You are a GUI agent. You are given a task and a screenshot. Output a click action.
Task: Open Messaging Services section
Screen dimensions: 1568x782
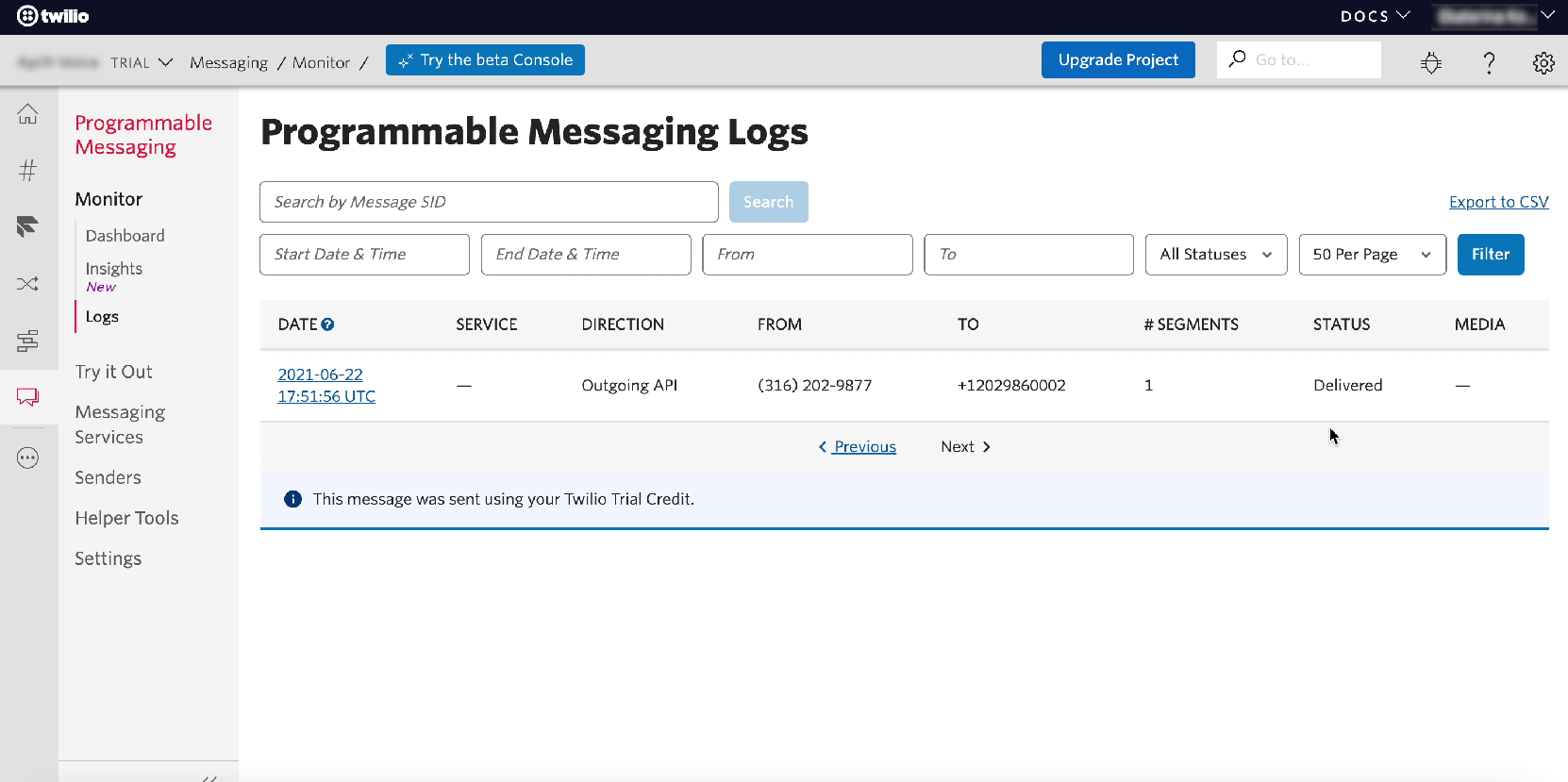click(x=120, y=424)
